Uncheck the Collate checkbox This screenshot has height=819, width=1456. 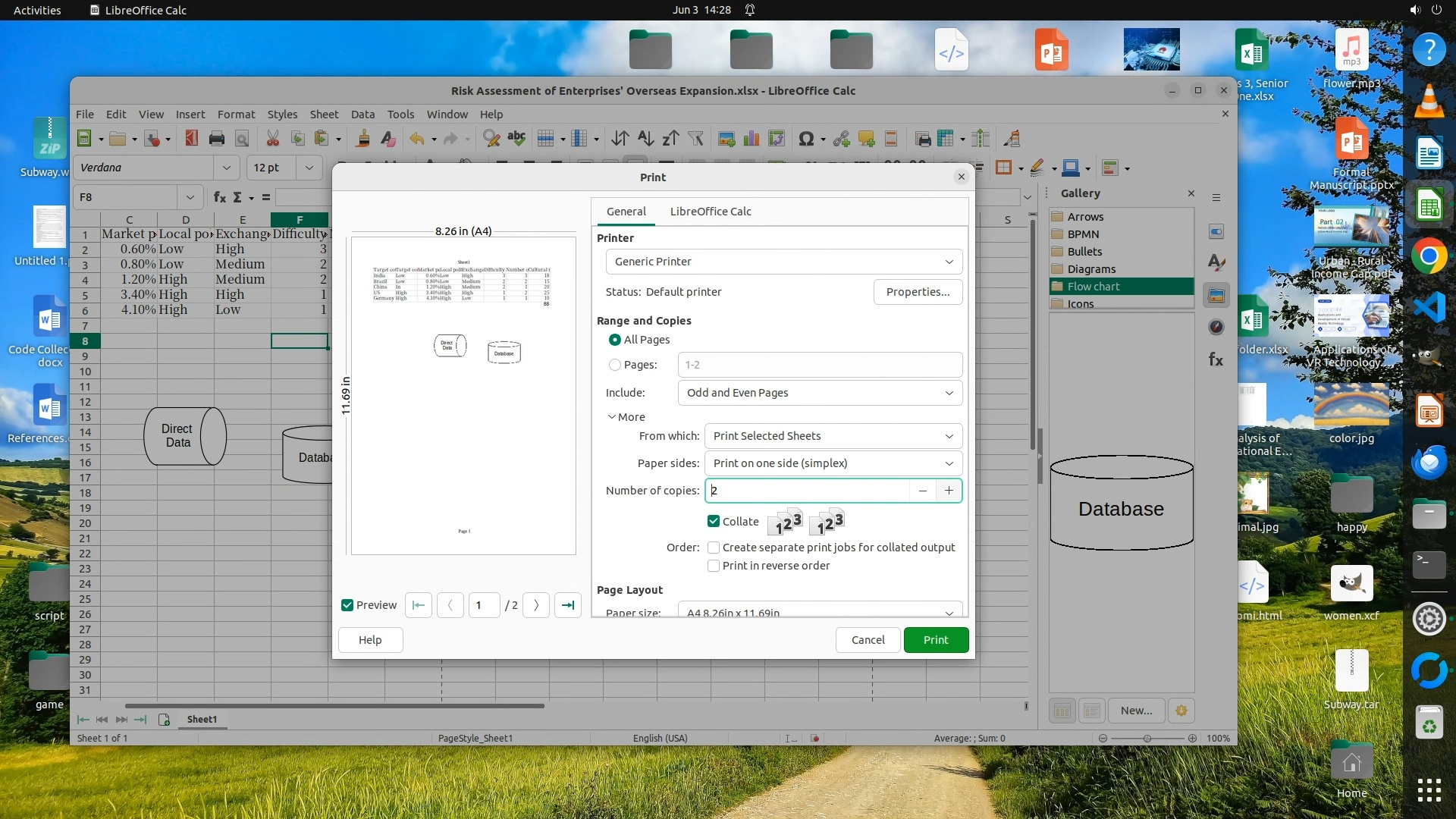pyautogui.click(x=714, y=521)
